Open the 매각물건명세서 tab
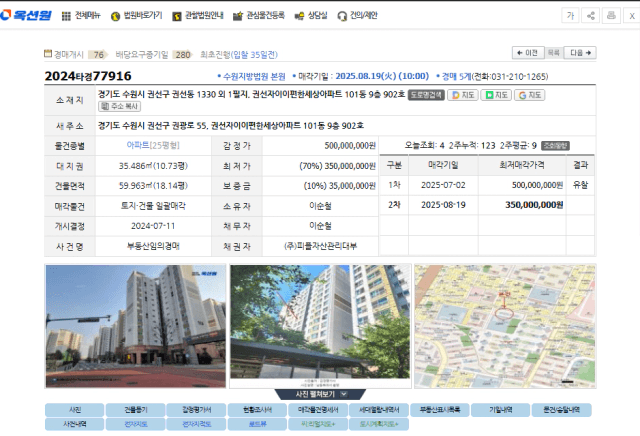 click(318, 410)
